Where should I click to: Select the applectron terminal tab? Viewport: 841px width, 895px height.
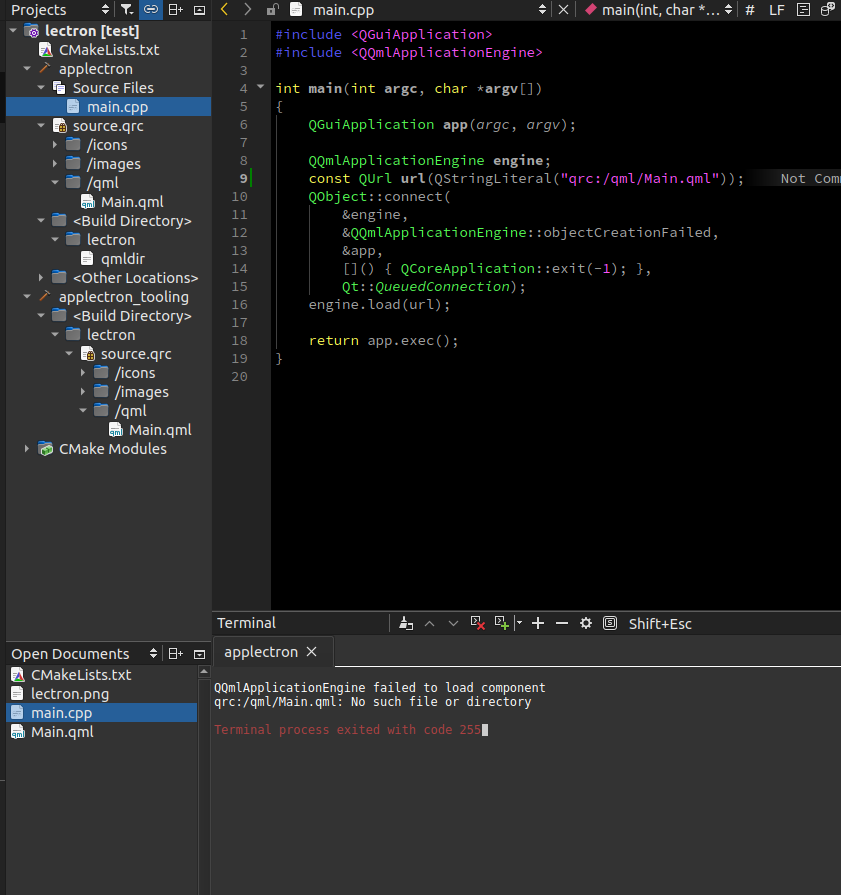(264, 650)
